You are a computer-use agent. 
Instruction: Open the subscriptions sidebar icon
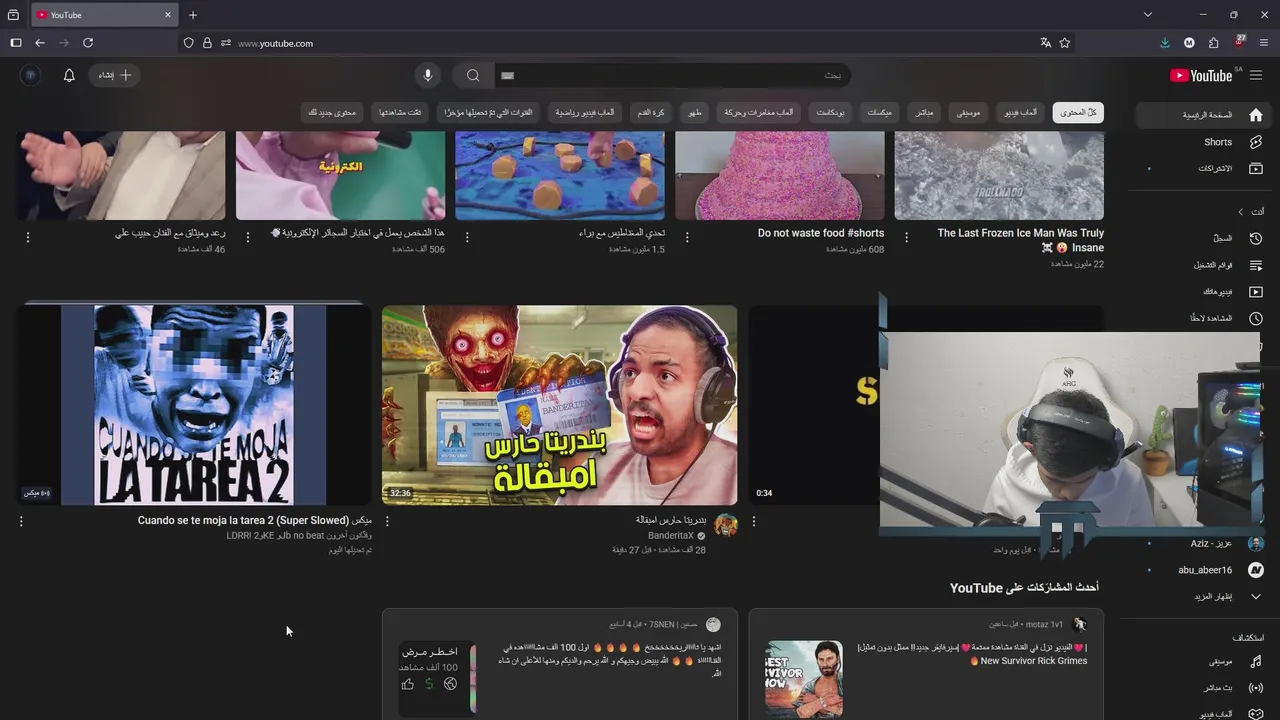tap(1256, 168)
